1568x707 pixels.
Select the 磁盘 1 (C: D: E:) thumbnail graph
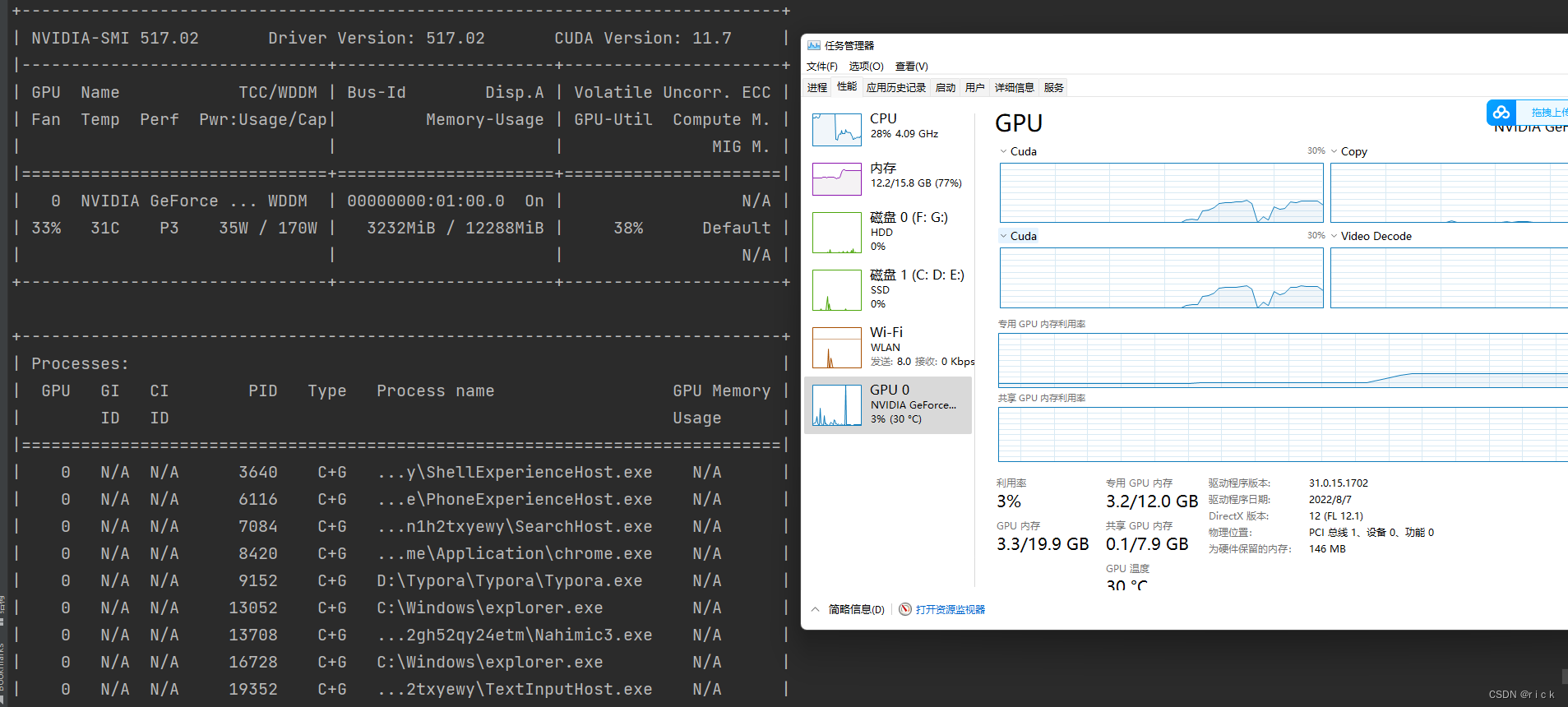coord(837,290)
